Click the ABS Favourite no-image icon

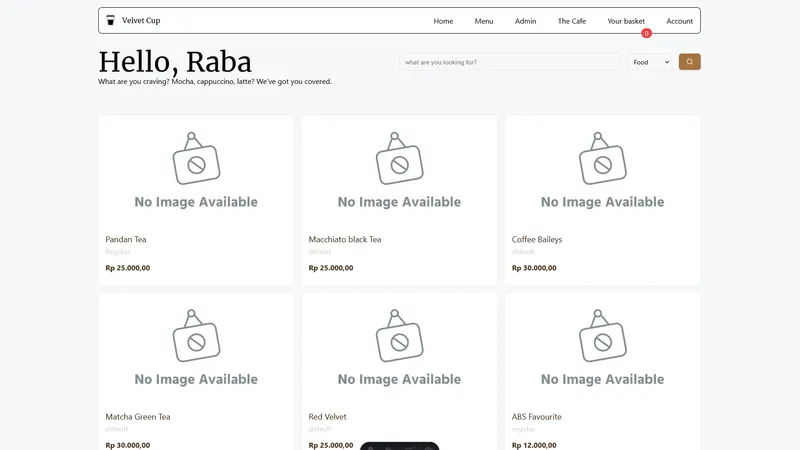tap(603, 336)
